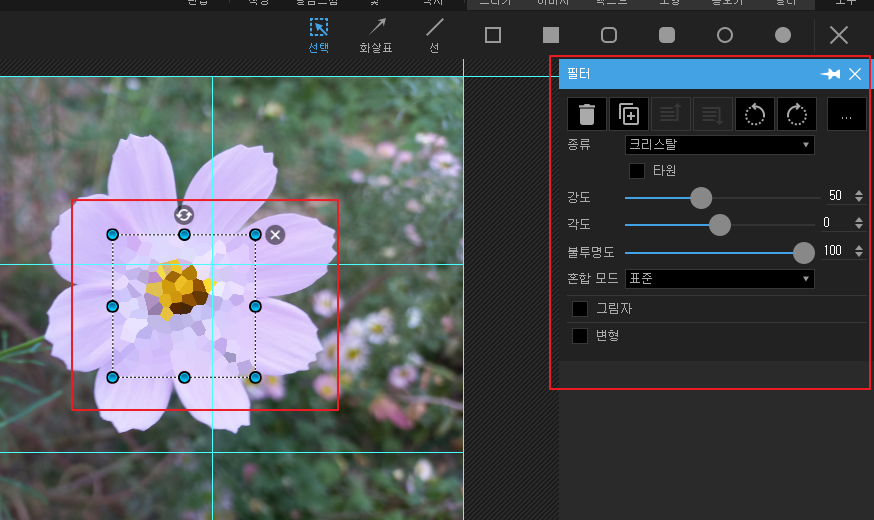Viewport: 874px width, 520px height.
Task: Toggle the 그림자 shadow checkbox
Action: pyautogui.click(x=580, y=309)
